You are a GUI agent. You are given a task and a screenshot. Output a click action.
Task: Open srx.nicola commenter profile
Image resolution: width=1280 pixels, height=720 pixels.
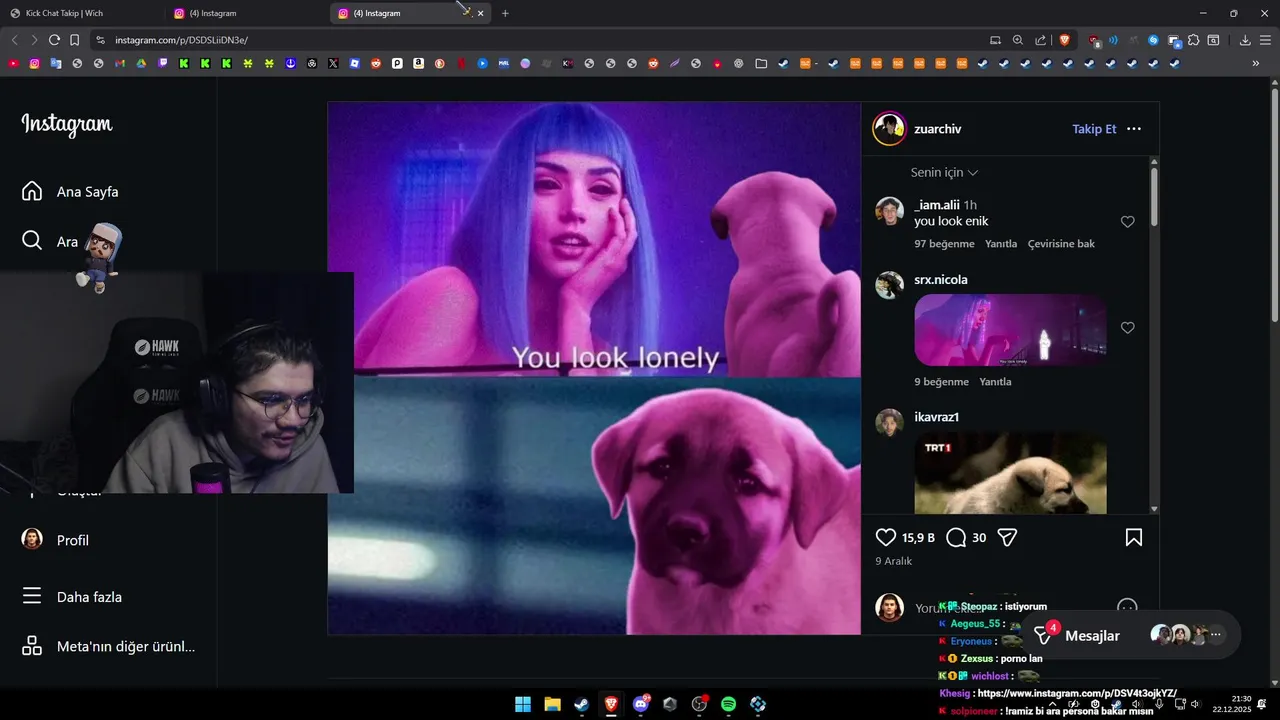(x=940, y=280)
